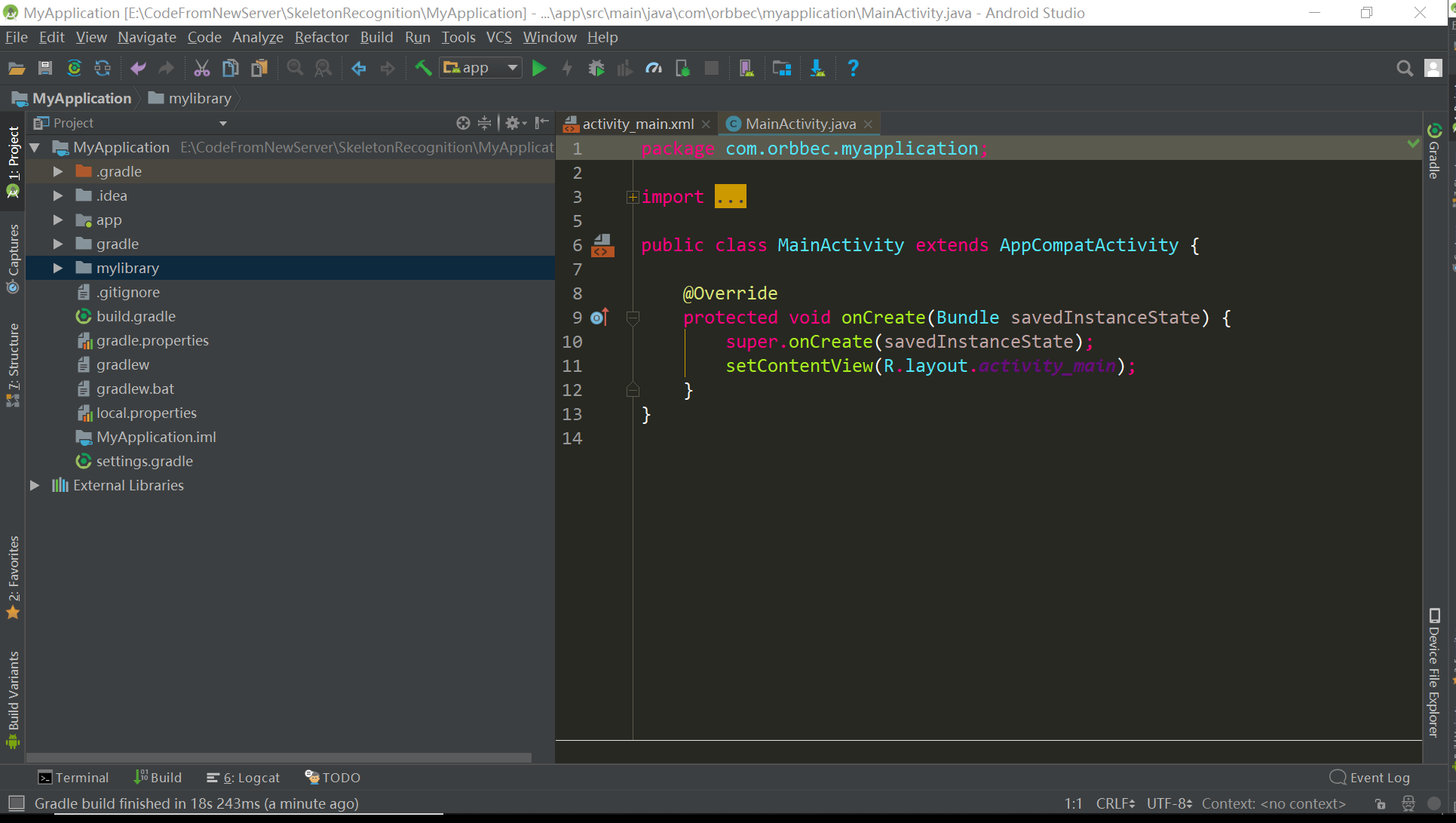Click the Help question mark icon
Screen dimensions: 1456x823
point(853,69)
